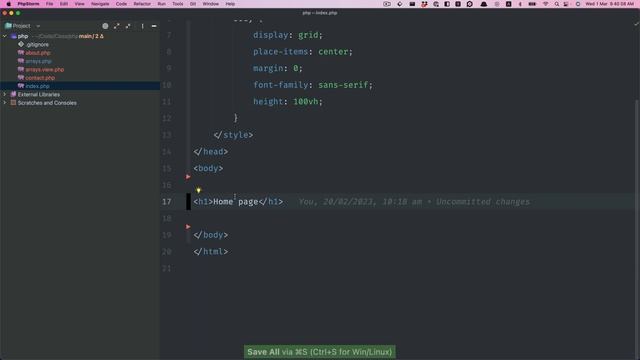640x360 pixels.
Task: Click the 'height: 100vh;' code line
Action: click(288, 102)
